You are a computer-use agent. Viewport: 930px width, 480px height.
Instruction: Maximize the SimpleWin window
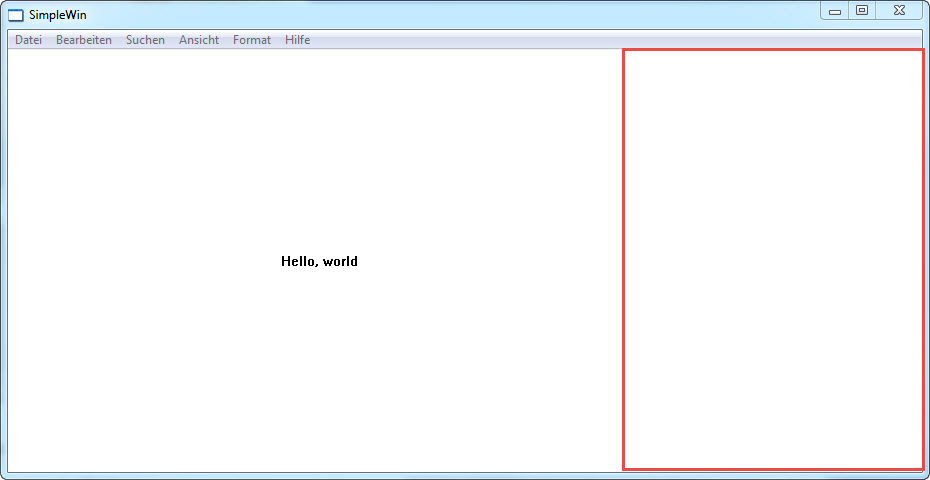coord(862,10)
